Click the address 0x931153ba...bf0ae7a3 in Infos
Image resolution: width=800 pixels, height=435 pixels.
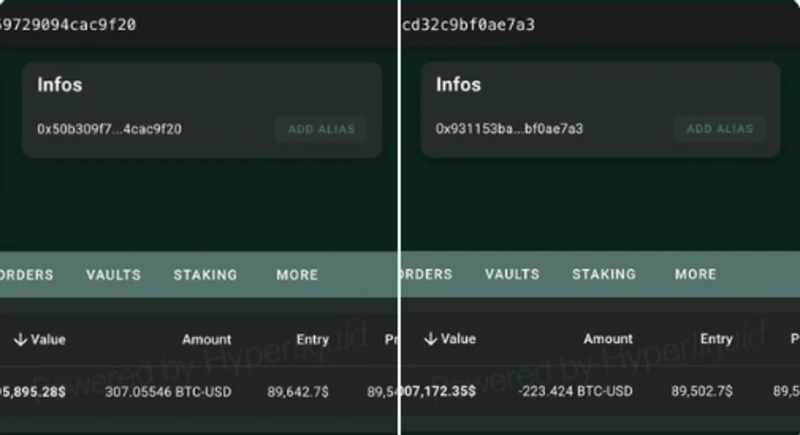pyautogui.click(x=509, y=129)
